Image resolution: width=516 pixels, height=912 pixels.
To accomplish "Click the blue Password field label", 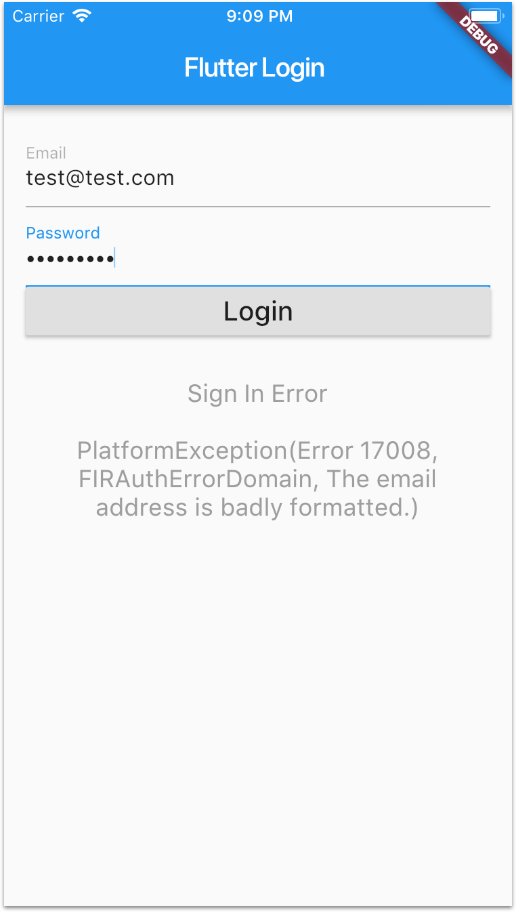I will point(63,233).
